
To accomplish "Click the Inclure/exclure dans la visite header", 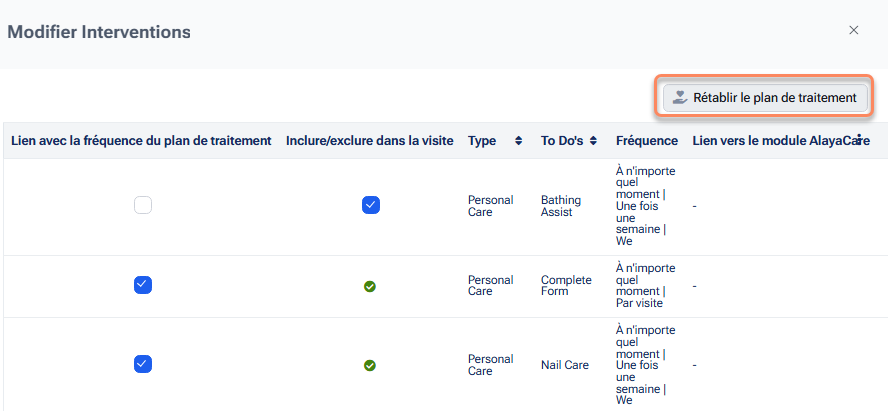I will pos(370,141).
